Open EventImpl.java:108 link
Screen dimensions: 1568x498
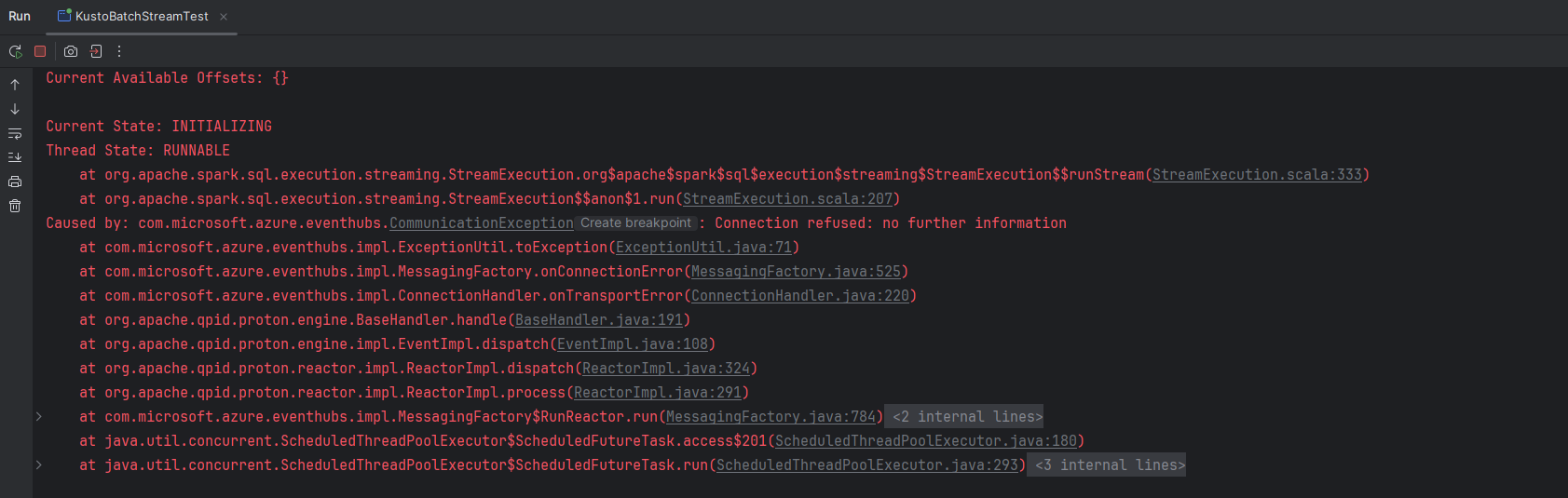pos(633,344)
